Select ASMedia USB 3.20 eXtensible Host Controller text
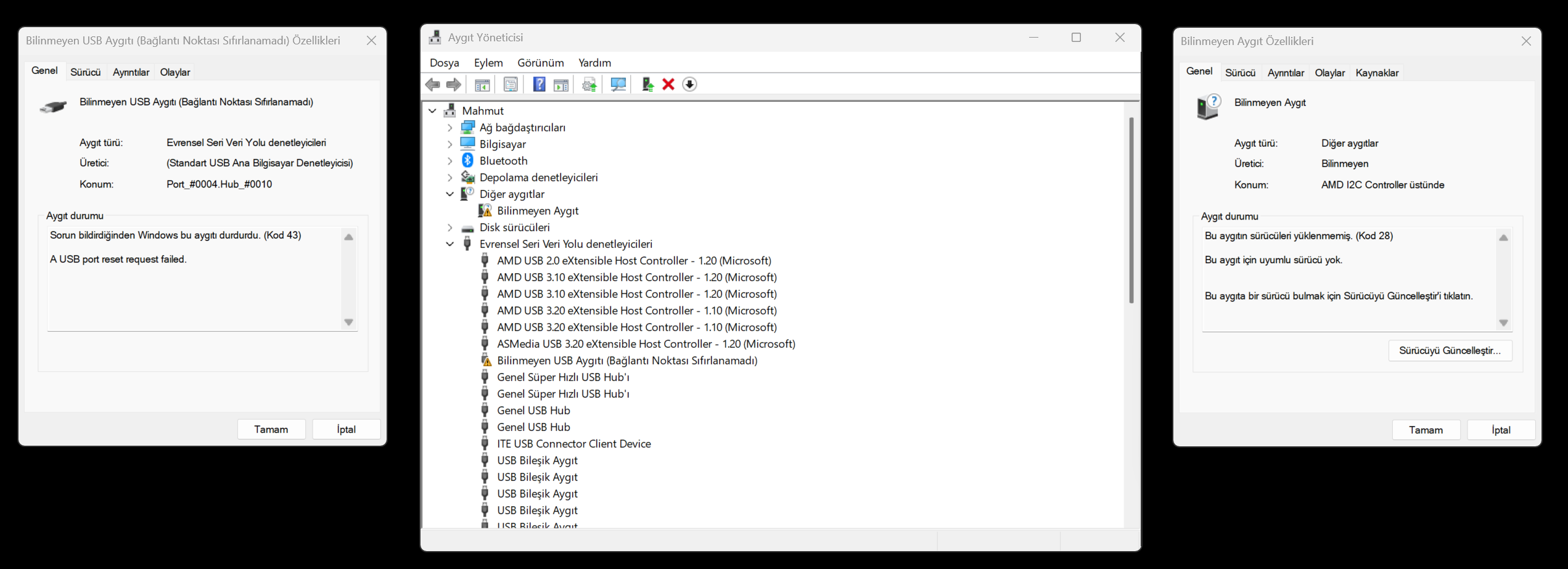The width and height of the screenshot is (1568, 569). (x=646, y=344)
